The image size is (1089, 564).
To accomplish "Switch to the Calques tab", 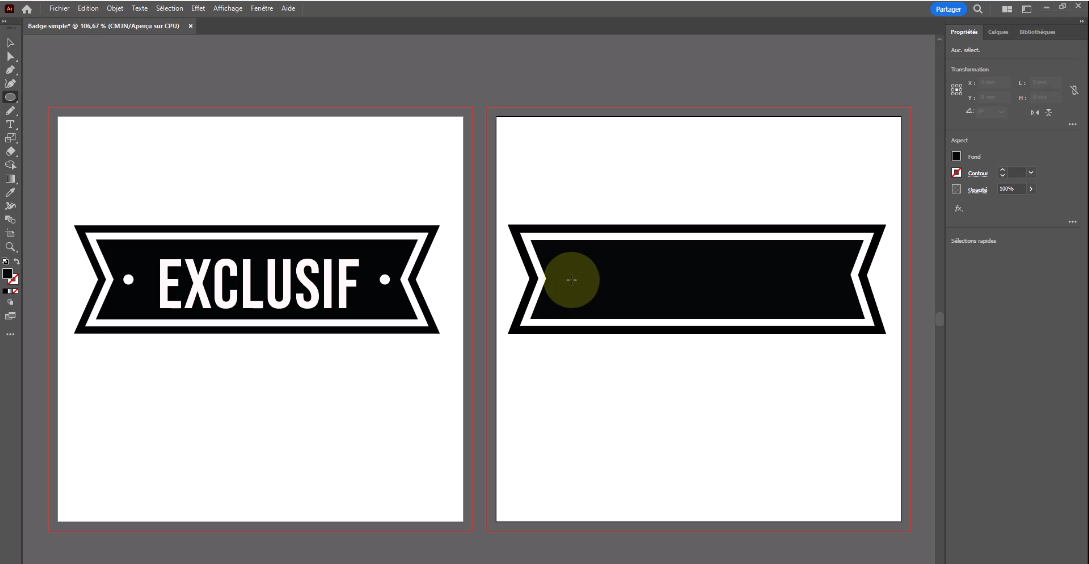I will (x=998, y=32).
